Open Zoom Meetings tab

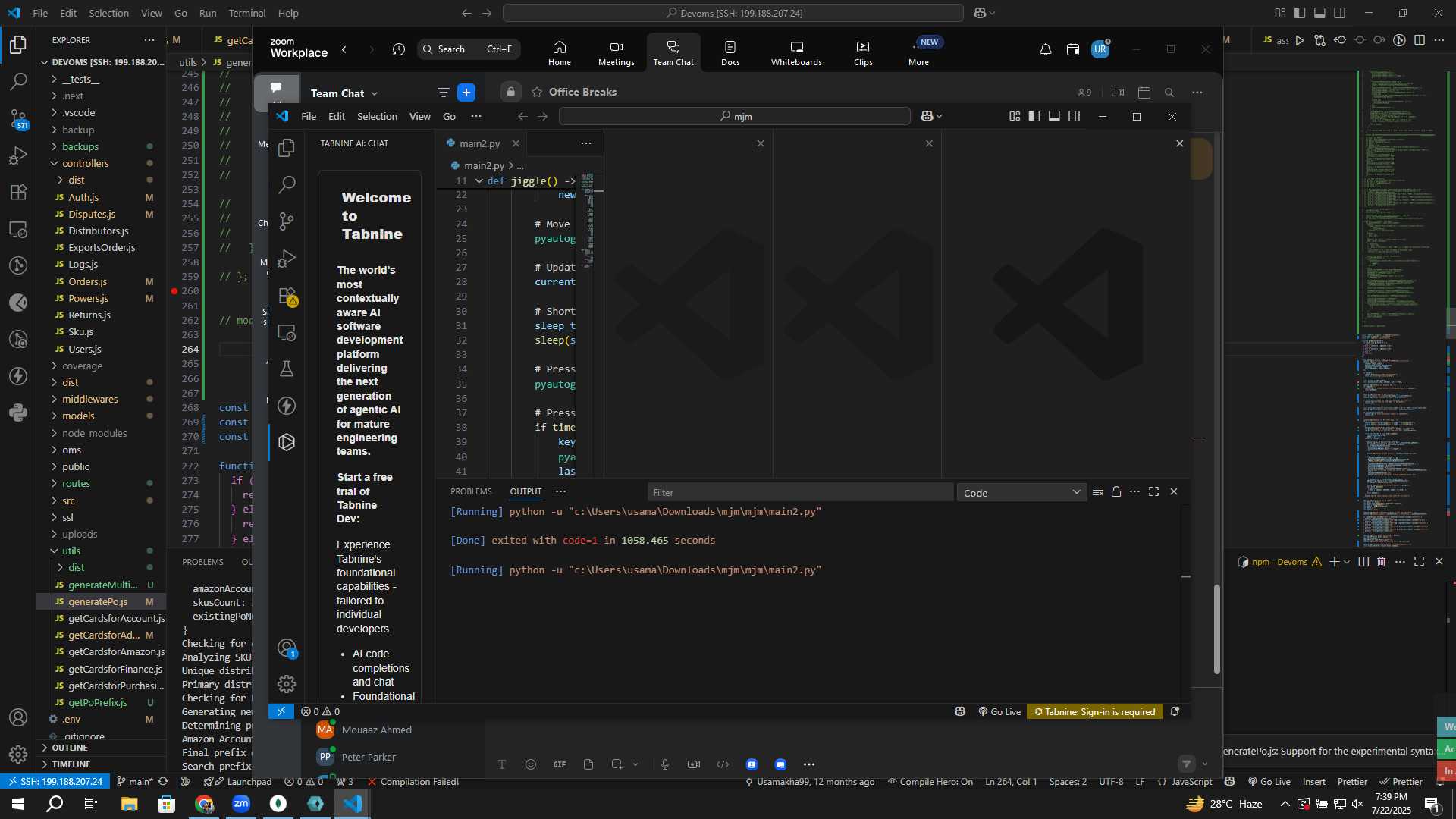click(x=616, y=53)
